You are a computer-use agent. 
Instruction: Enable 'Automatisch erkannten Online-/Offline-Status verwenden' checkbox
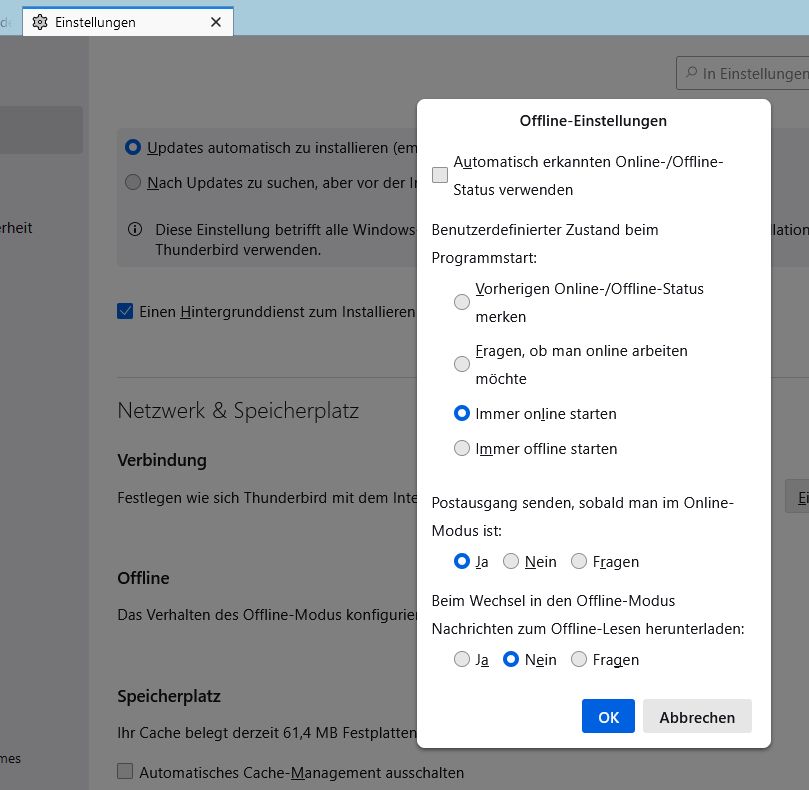pyautogui.click(x=440, y=175)
